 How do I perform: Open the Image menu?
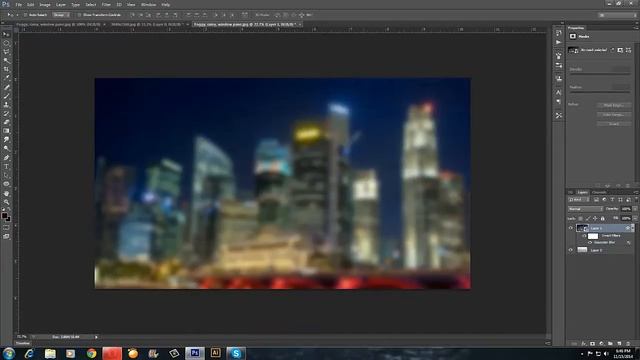tap(45, 4)
